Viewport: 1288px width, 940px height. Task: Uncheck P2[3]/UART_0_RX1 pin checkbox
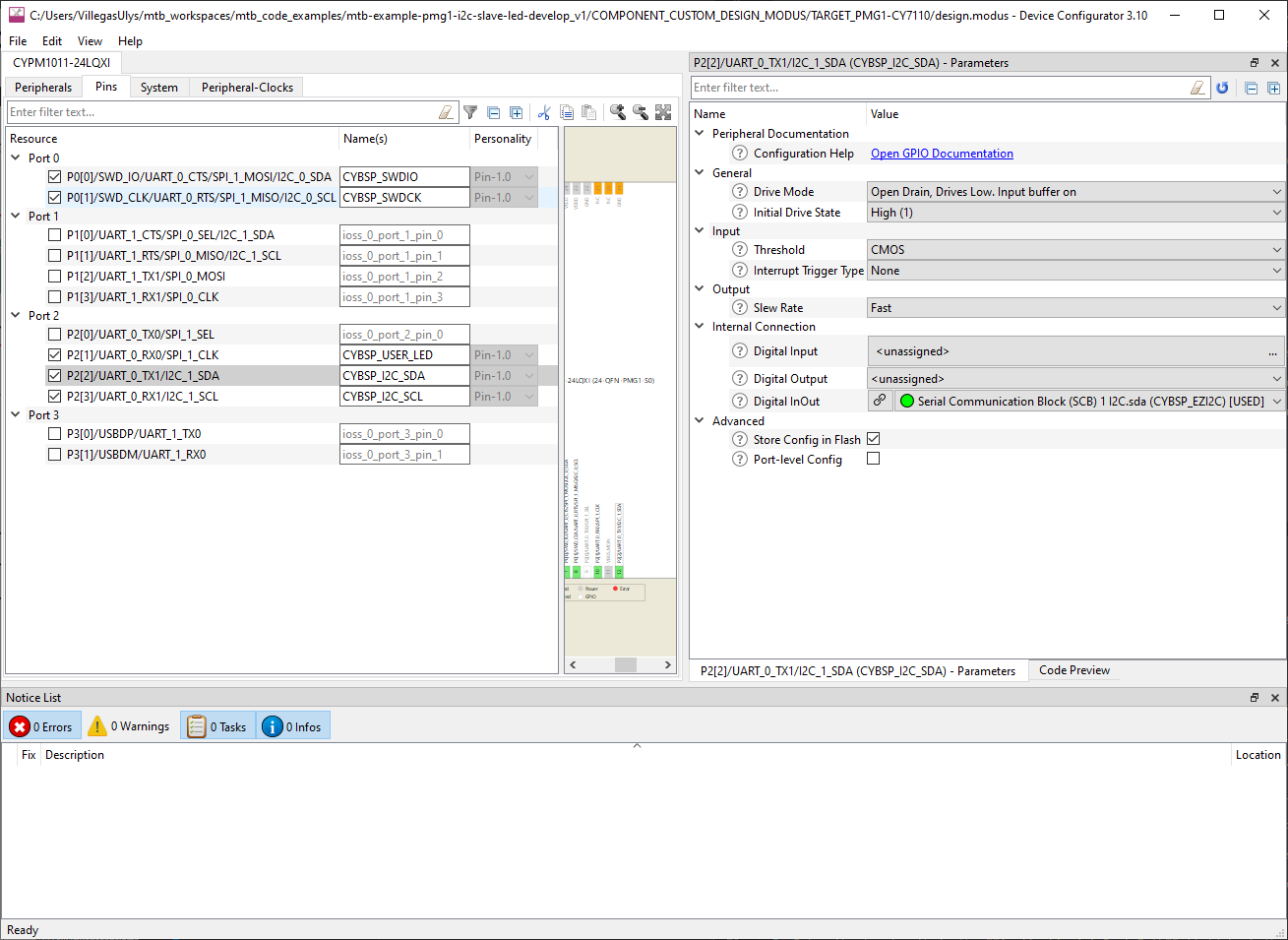coord(55,397)
